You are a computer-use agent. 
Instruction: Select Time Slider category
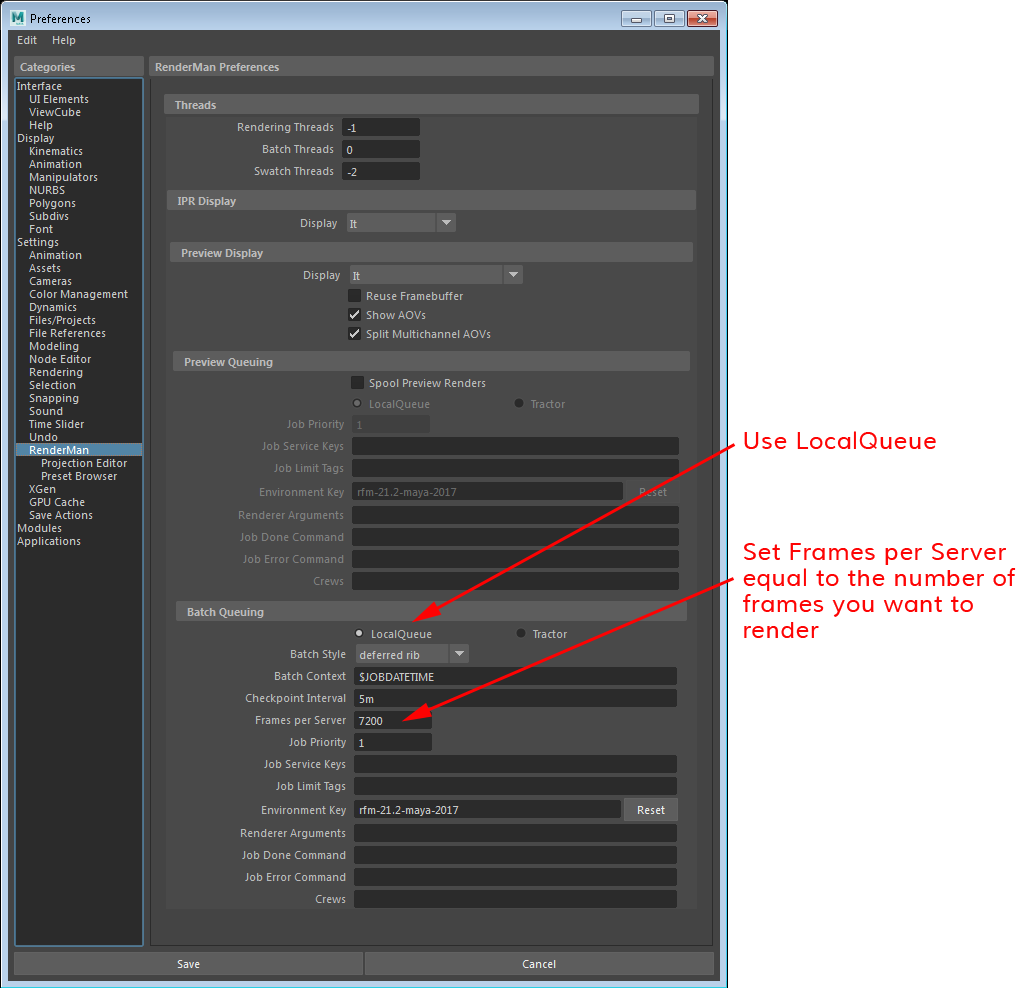56,424
